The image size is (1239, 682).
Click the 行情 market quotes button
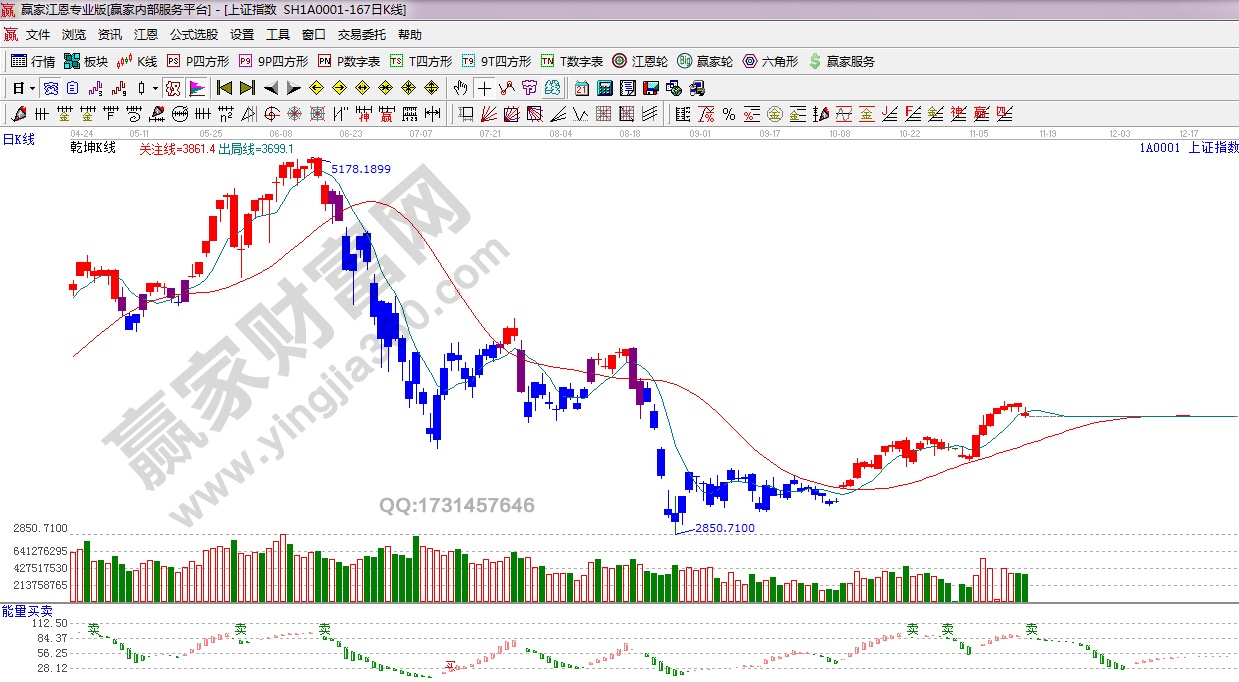33,61
